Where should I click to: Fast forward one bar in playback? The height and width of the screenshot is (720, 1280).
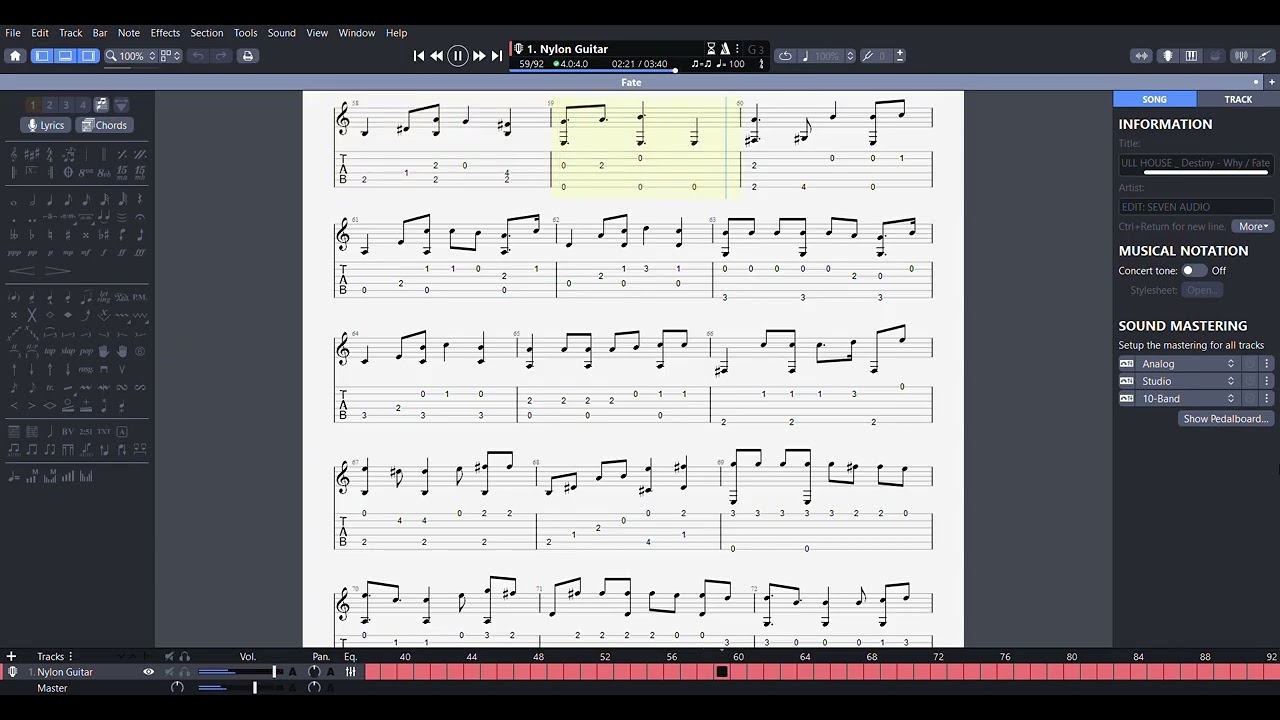click(x=479, y=56)
